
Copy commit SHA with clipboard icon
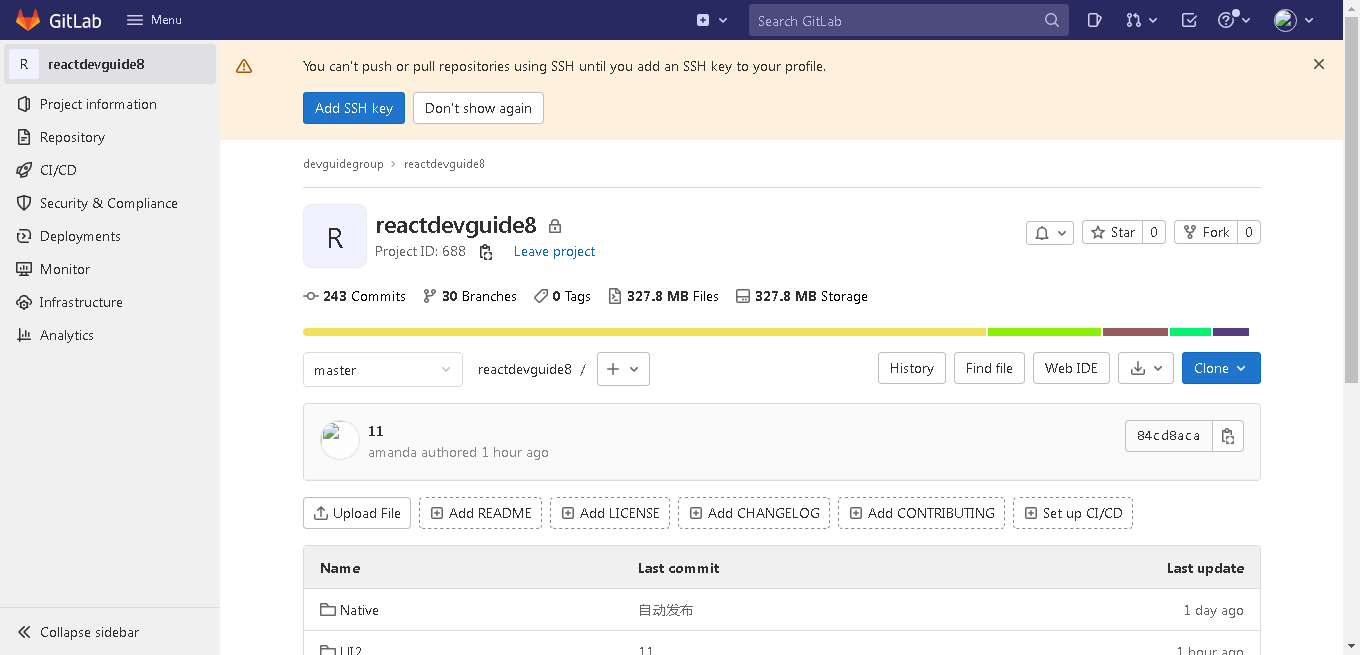[1228, 436]
